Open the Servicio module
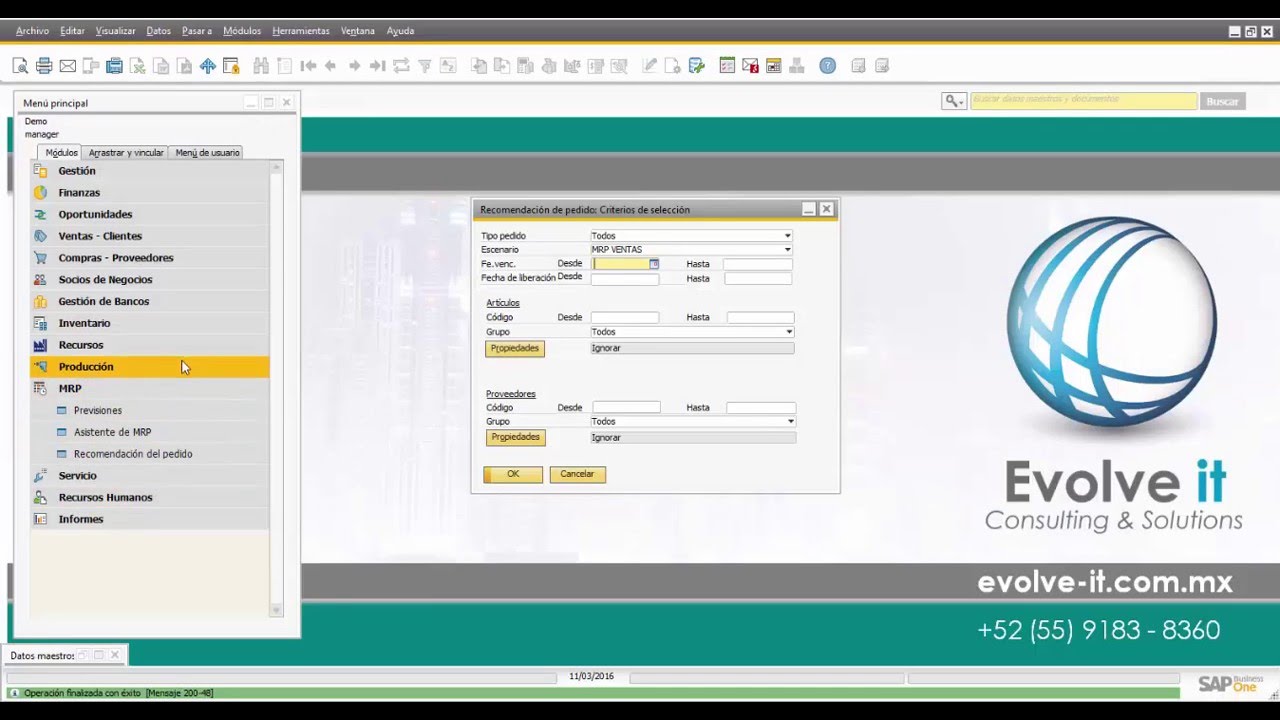The height and width of the screenshot is (720, 1280). coord(150,476)
